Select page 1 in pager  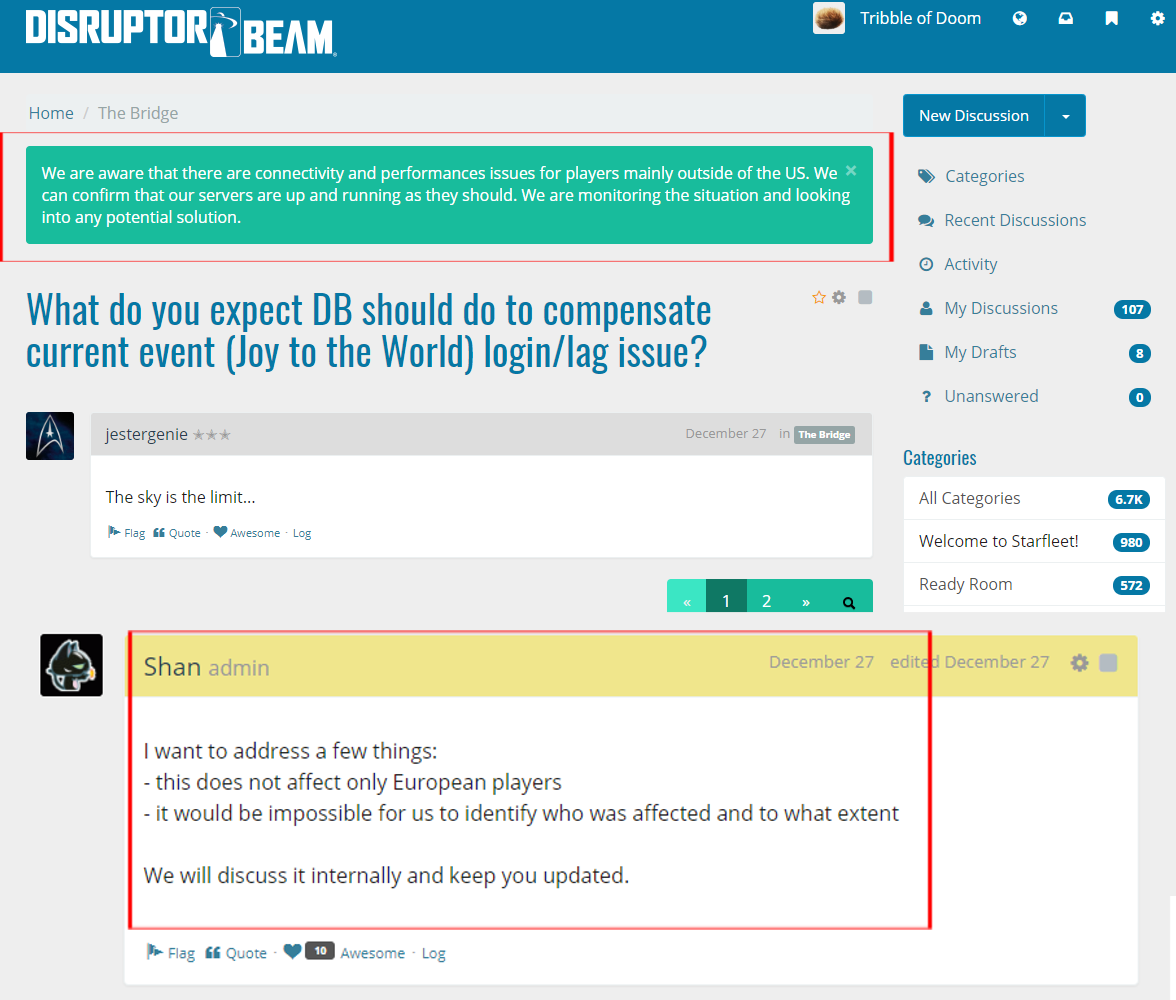pyautogui.click(x=726, y=601)
